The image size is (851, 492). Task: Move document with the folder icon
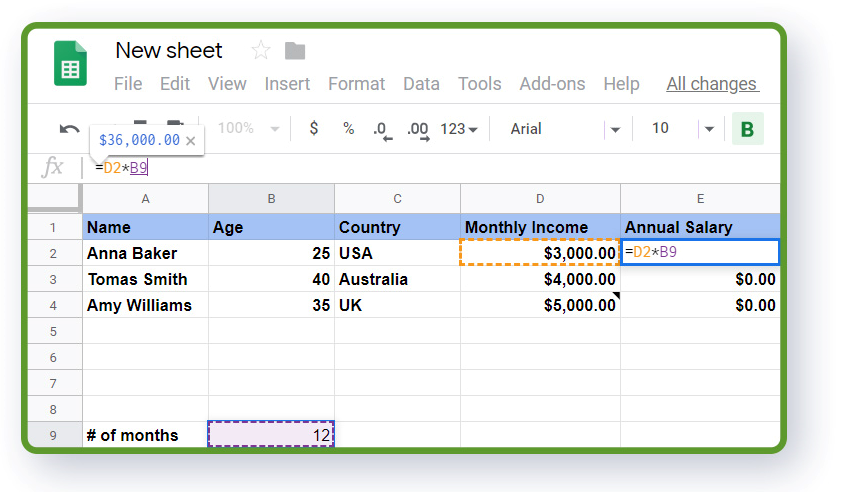pos(295,51)
